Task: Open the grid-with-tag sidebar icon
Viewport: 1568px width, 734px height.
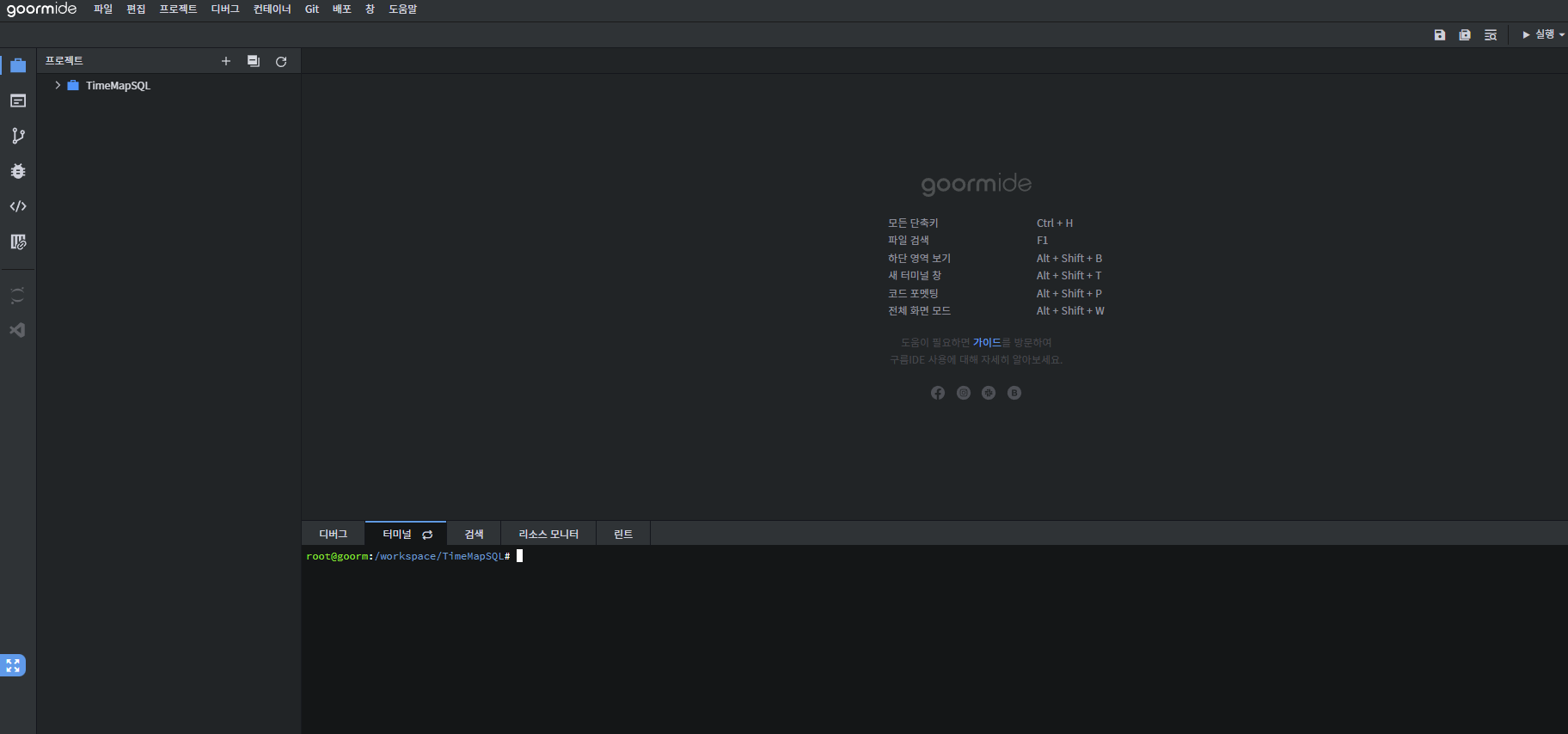Action: (x=18, y=242)
